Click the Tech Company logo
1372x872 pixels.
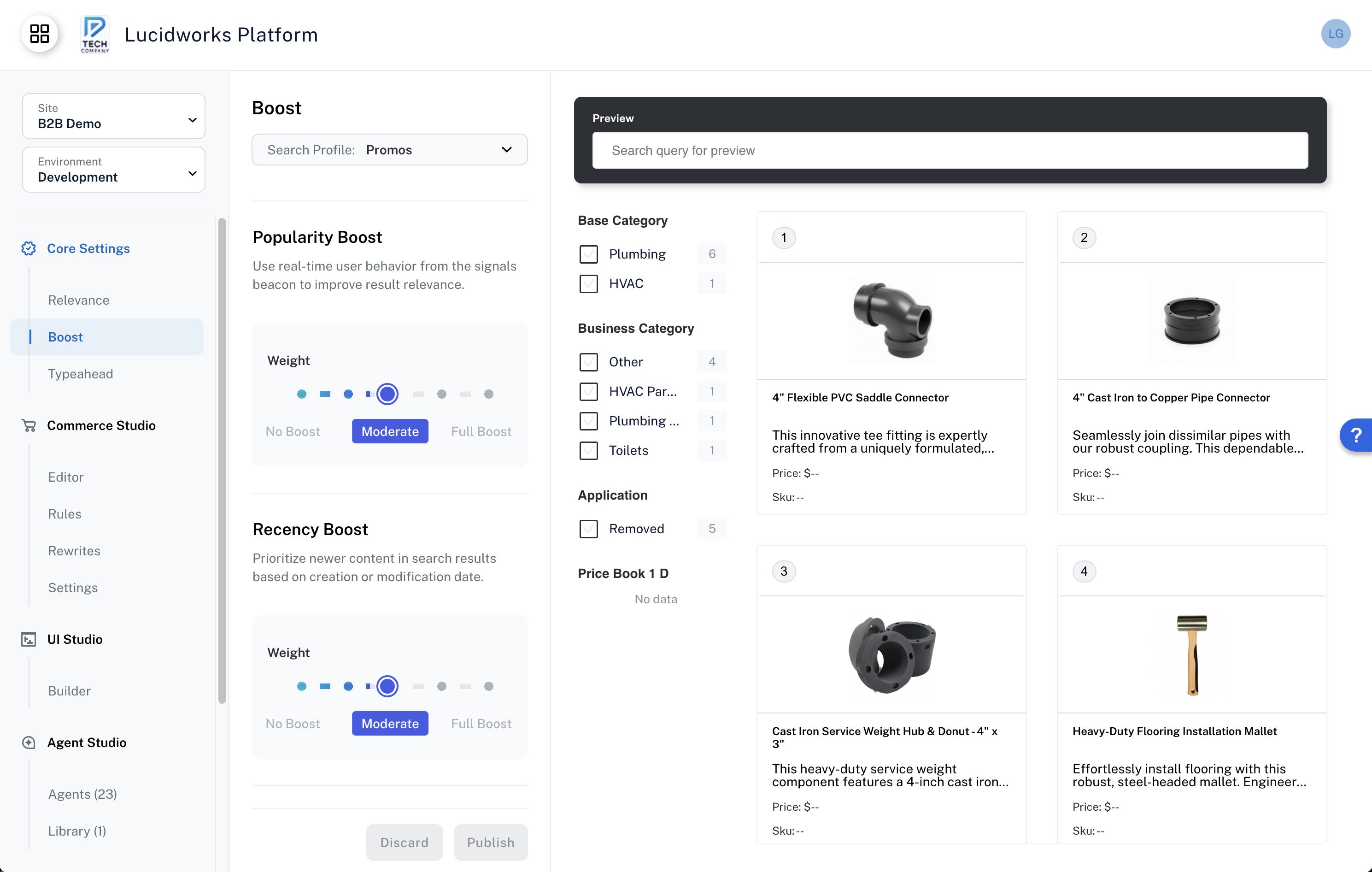(94, 34)
